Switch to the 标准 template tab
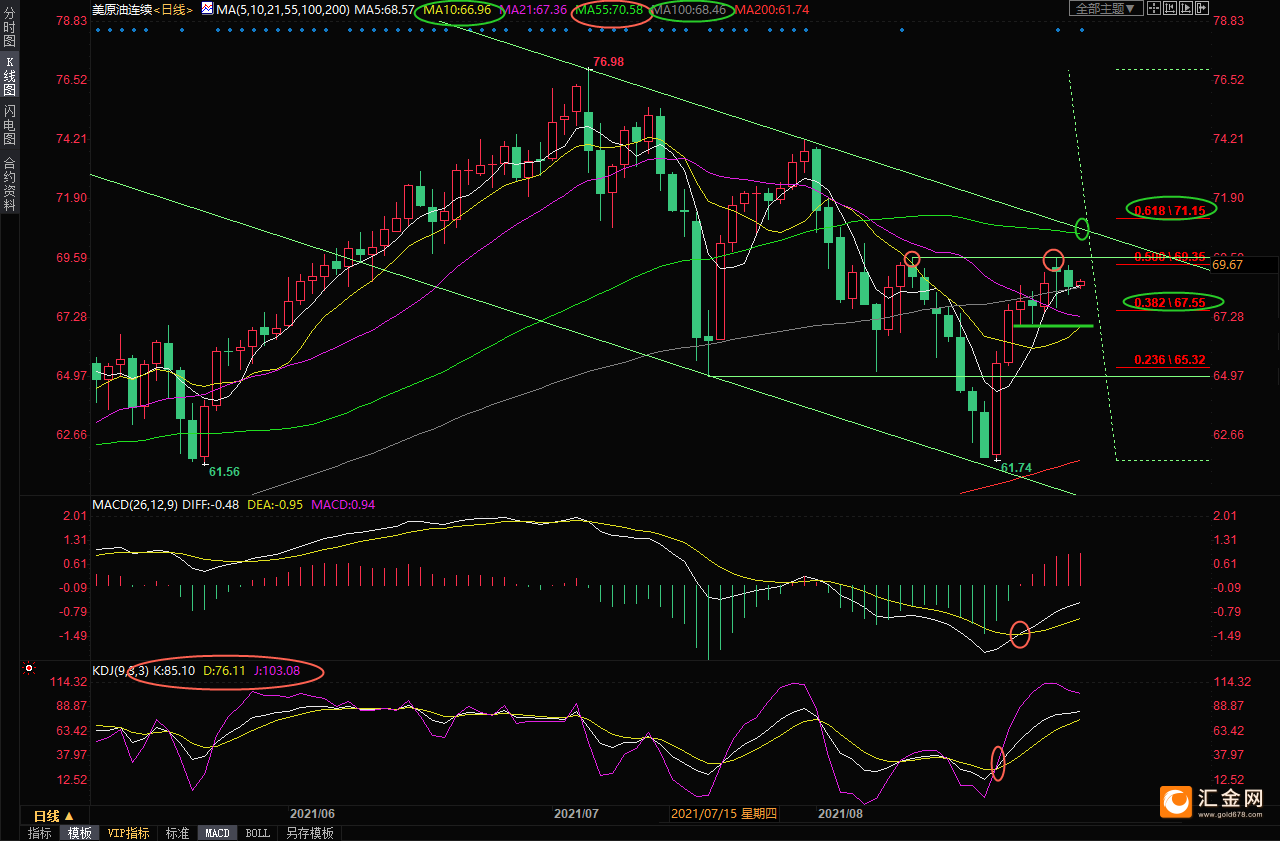Viewport: 1280px width, 841px height. tap(177, 833)
